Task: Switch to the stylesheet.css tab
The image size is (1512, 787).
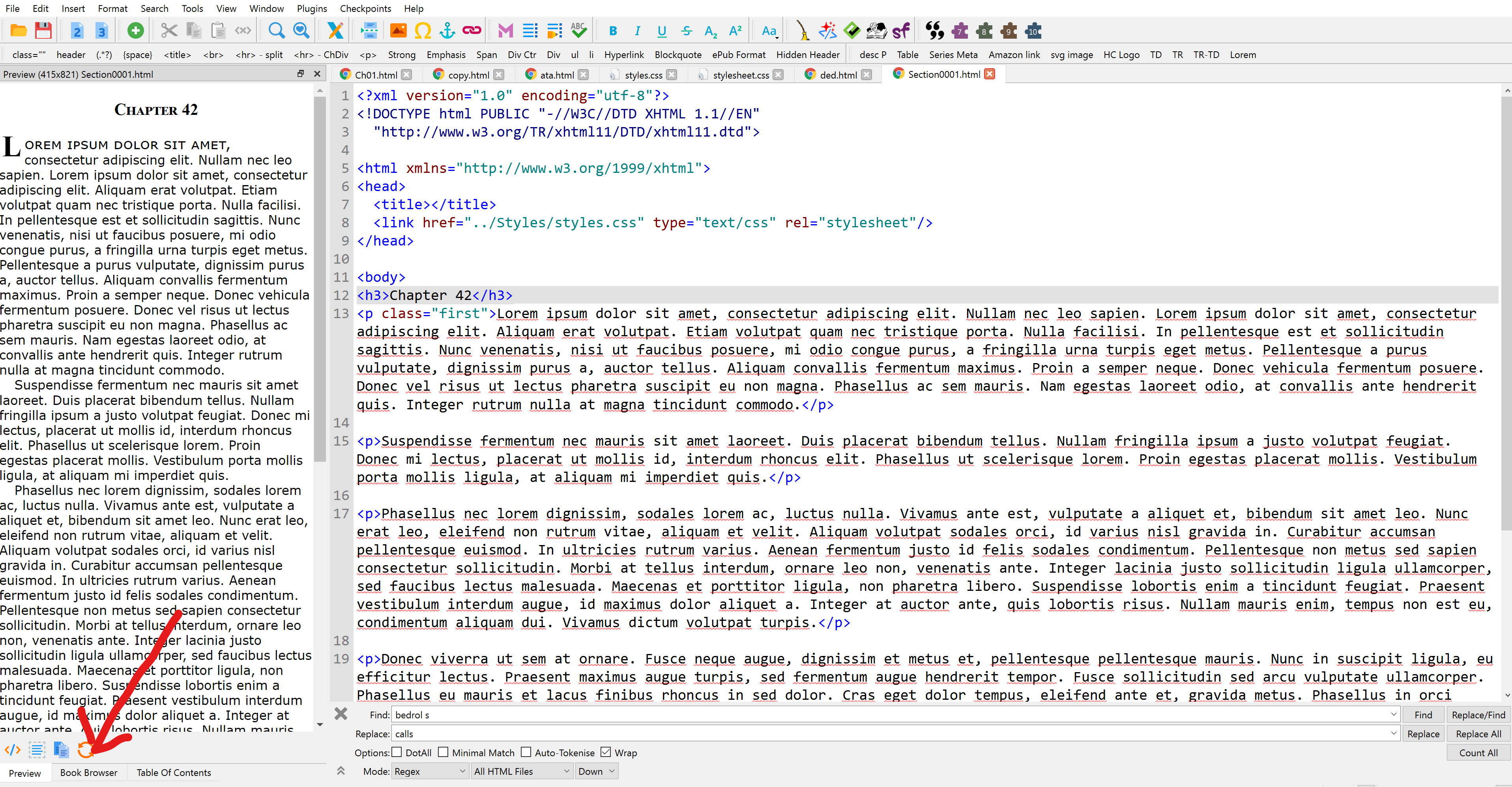Action: [740, 75]
